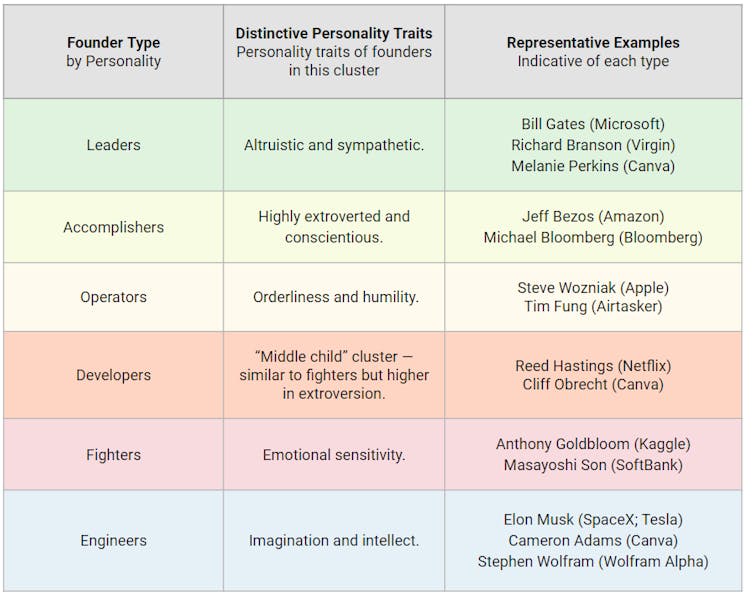Click the "Middle child" cluster description cell
The height and width of the screenshot is (597, 754).
333,375
